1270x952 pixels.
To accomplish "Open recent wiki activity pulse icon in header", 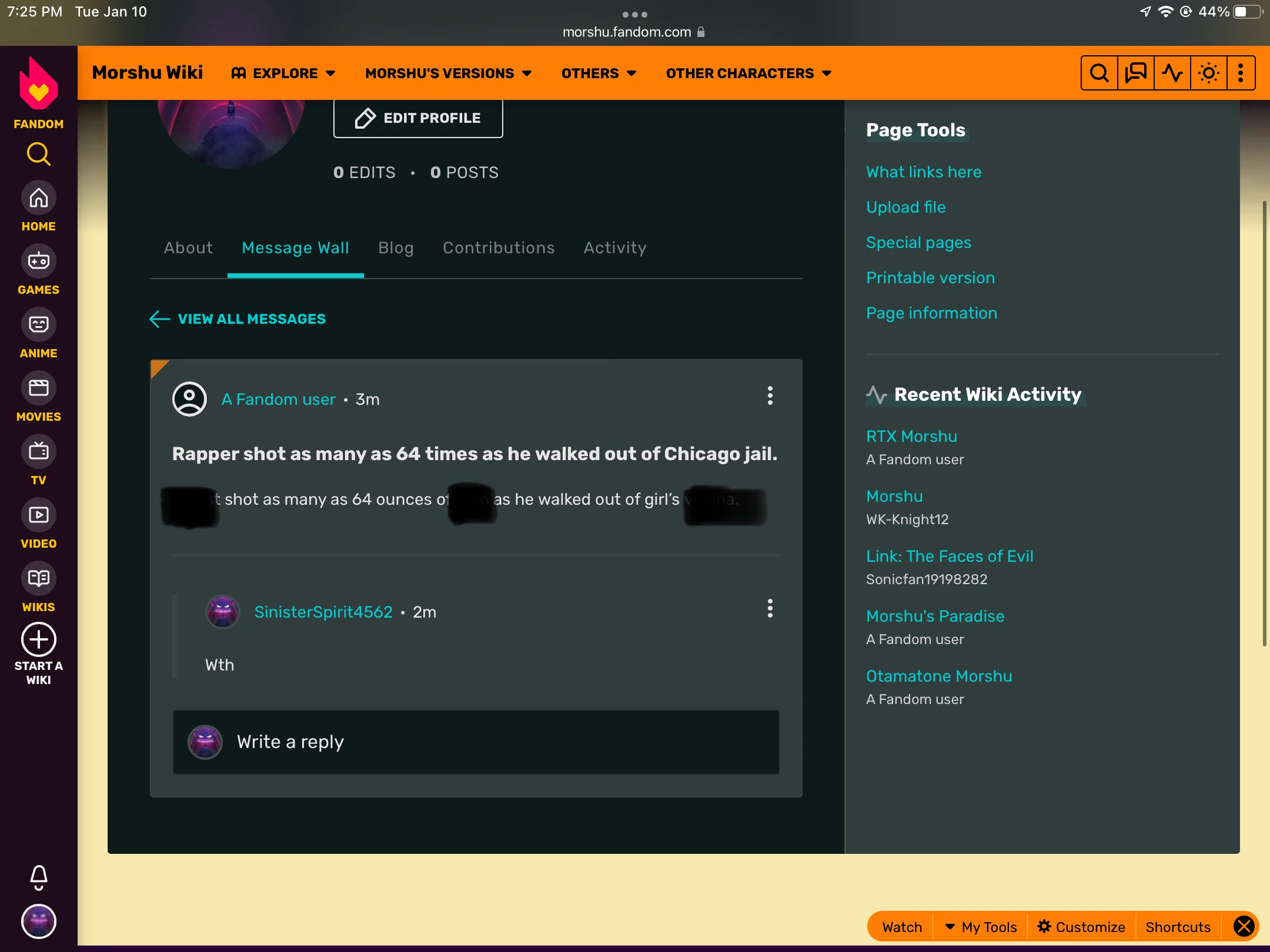I will pos(1172,73).
